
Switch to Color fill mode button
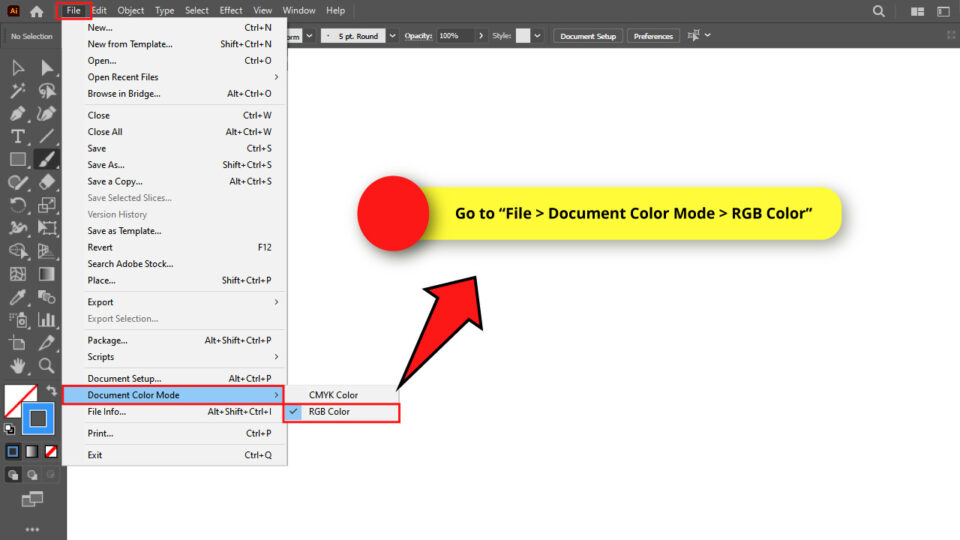(x=13, y=452)
